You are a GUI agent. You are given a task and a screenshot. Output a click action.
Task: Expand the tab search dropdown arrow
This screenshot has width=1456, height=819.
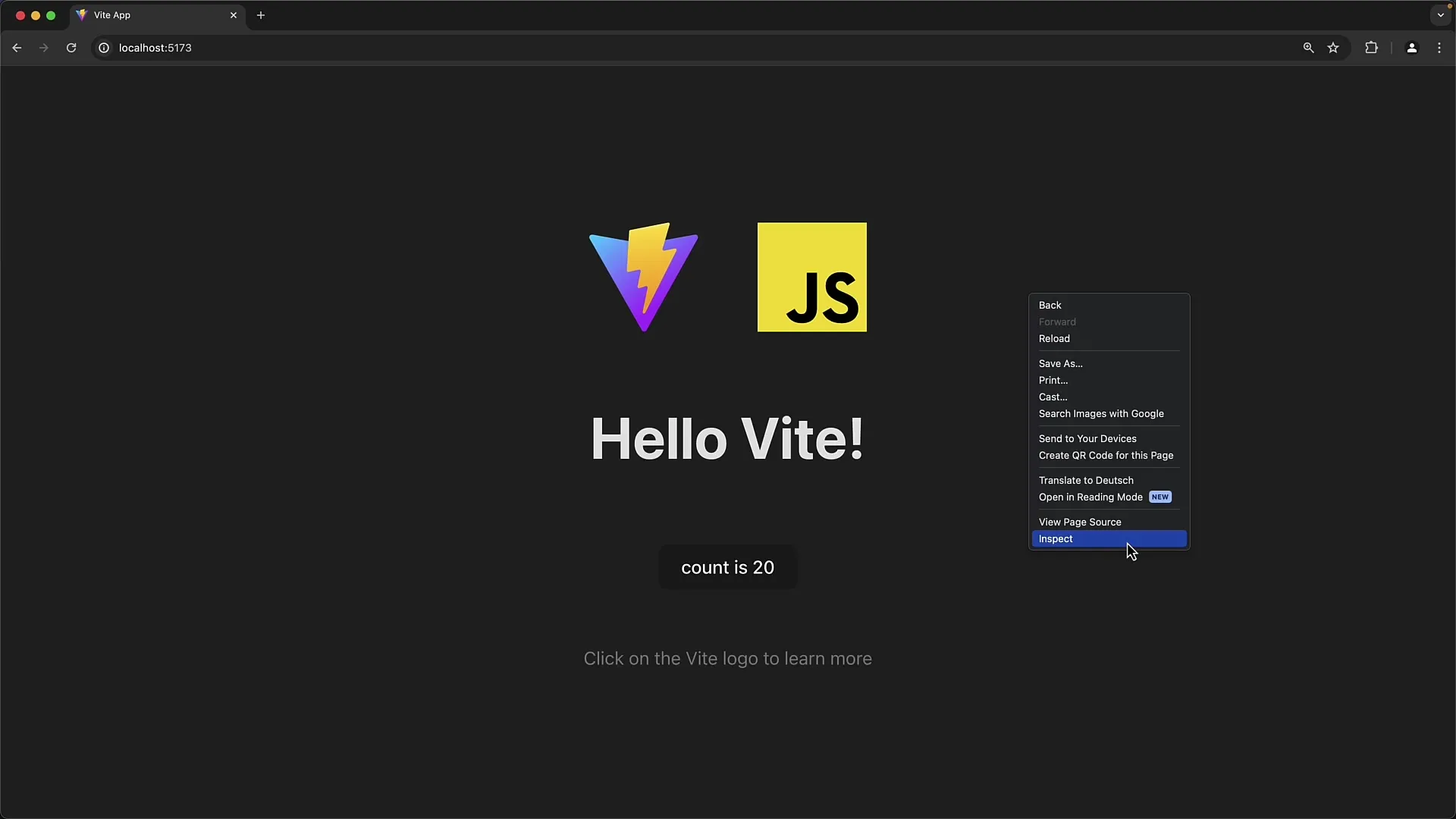tap(1440, 15)
